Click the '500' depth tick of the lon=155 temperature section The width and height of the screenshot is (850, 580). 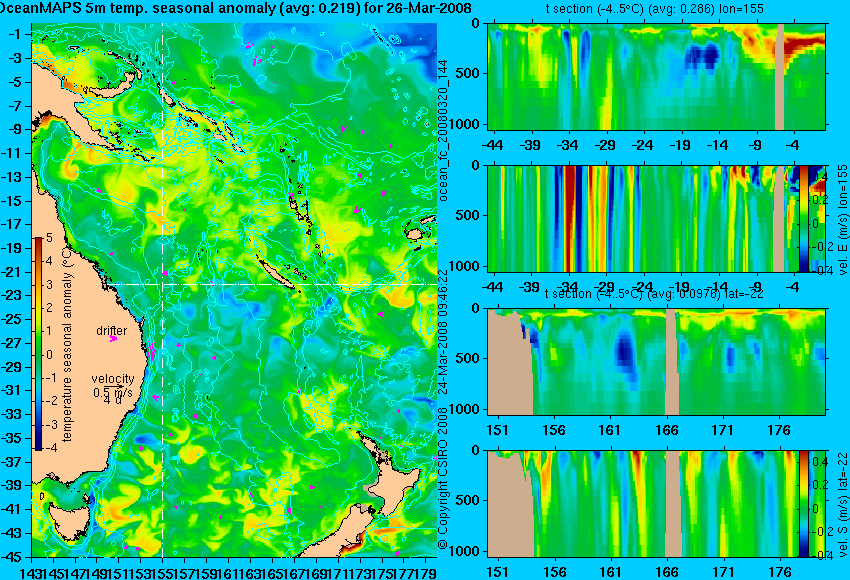tap(468, 74)
